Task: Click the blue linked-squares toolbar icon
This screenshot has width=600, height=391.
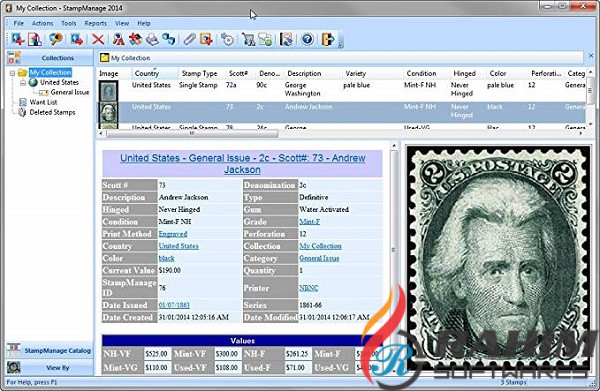Action: tap(168, 39)
